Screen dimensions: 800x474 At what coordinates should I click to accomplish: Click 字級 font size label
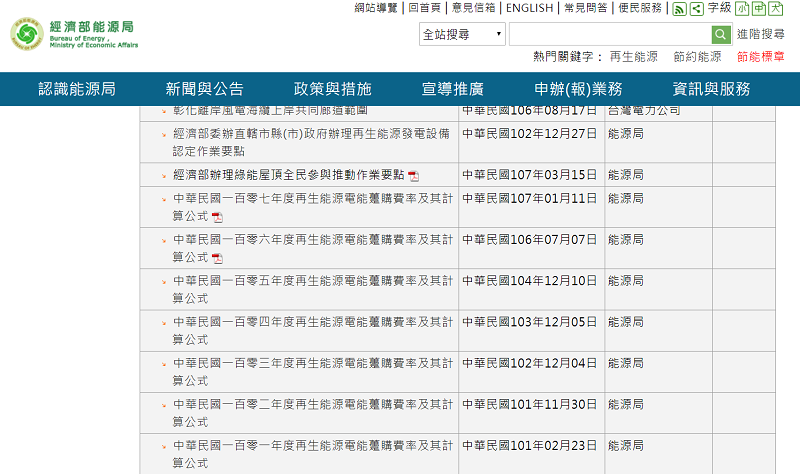click(720, 8)
